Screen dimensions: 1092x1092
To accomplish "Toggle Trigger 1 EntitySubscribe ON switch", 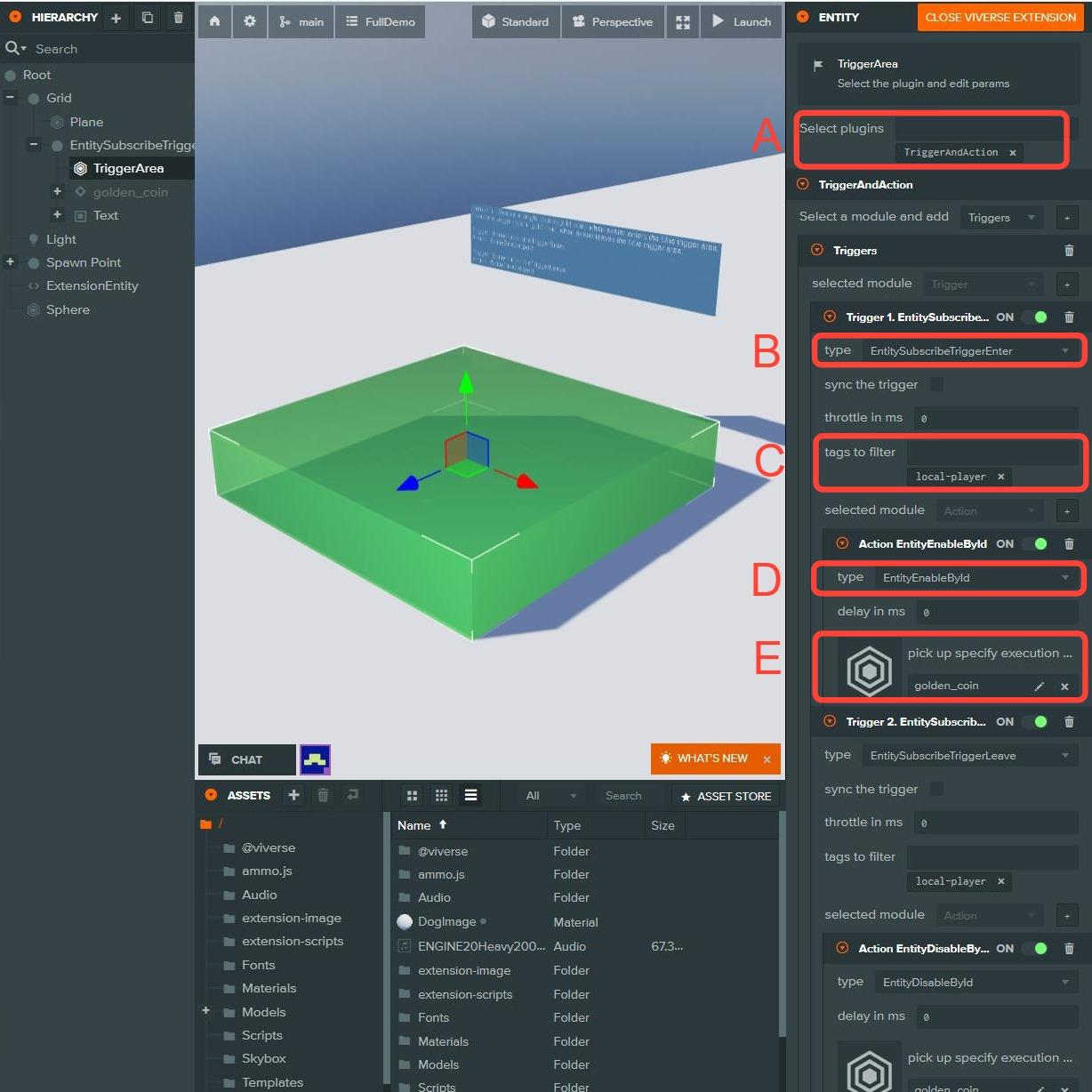I will 1035,317.
